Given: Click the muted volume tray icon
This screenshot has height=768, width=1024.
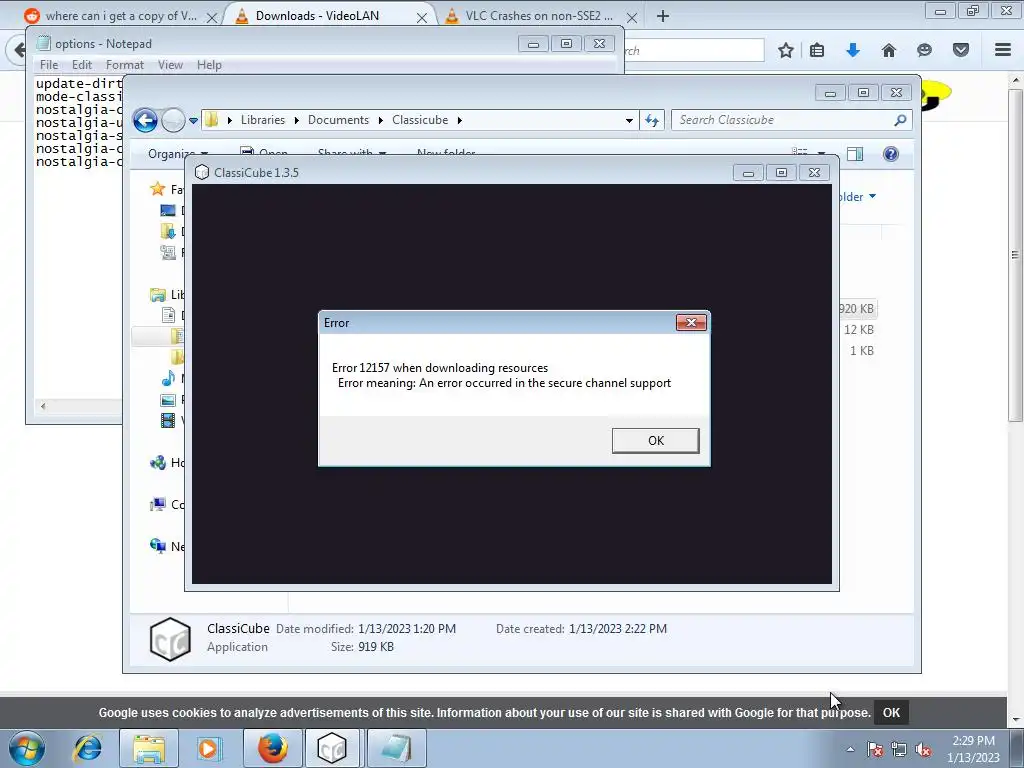Looking at the screenshot, I should 923,749.
